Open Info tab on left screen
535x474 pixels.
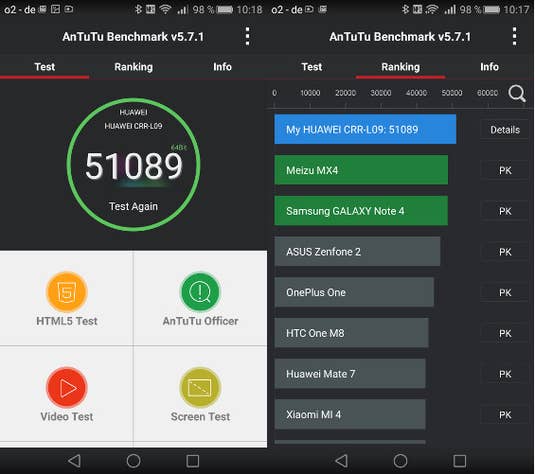222,67
